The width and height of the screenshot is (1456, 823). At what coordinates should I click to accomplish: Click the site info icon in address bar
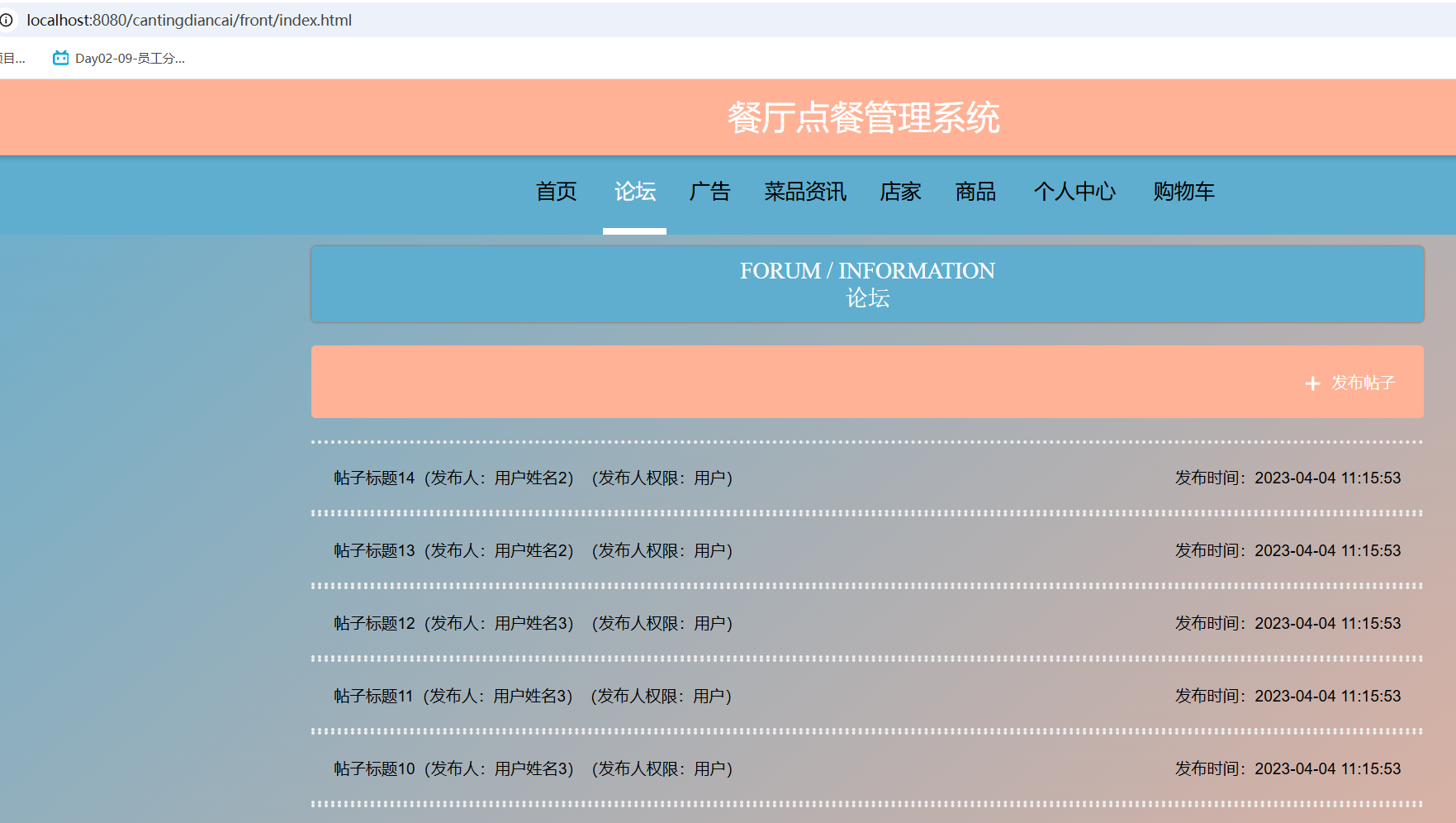[x=7, y=20]
